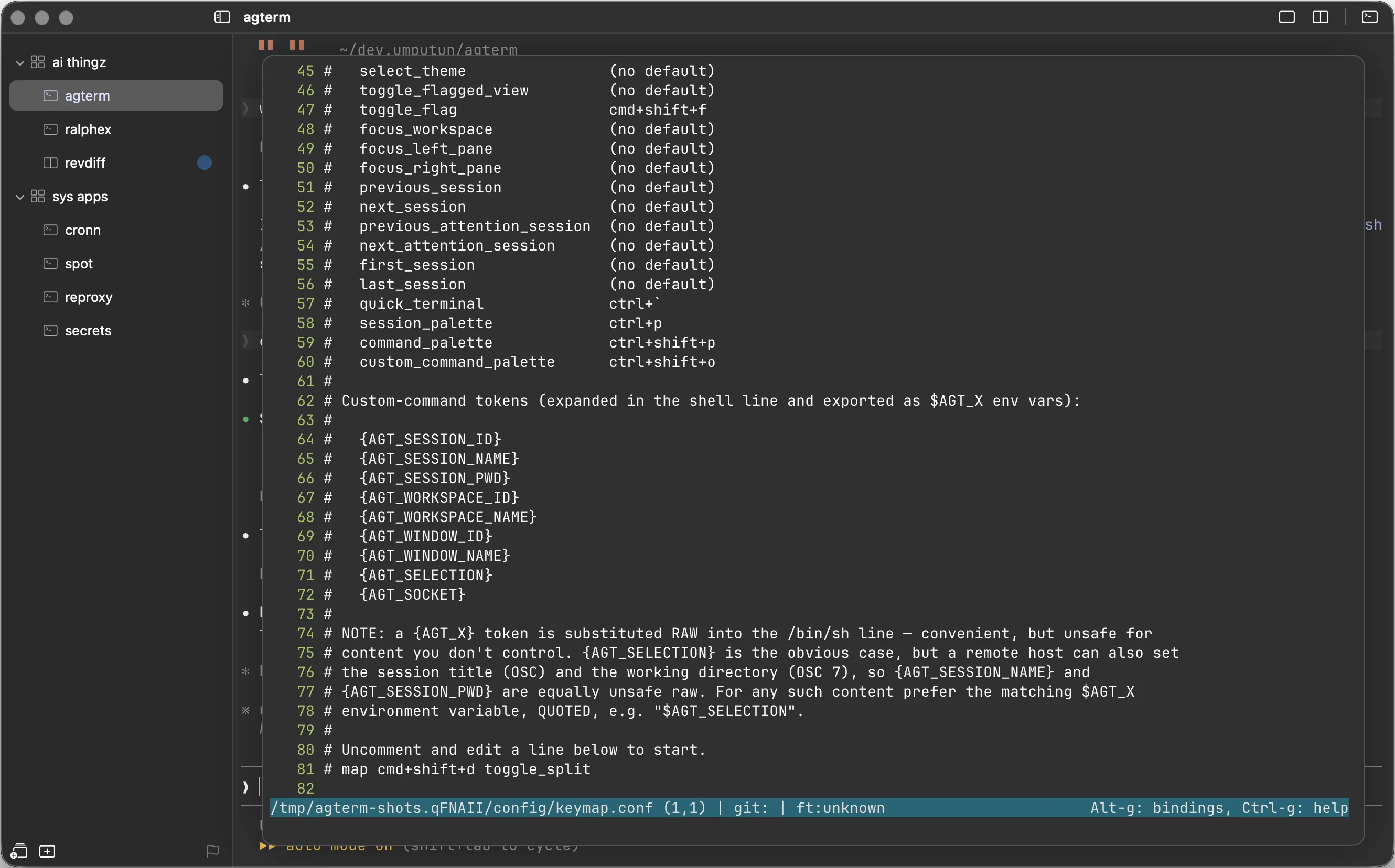The image size is (1395, 868).
Task: Toggle the sidebar visibility icon
Action: tap(222, 17)
